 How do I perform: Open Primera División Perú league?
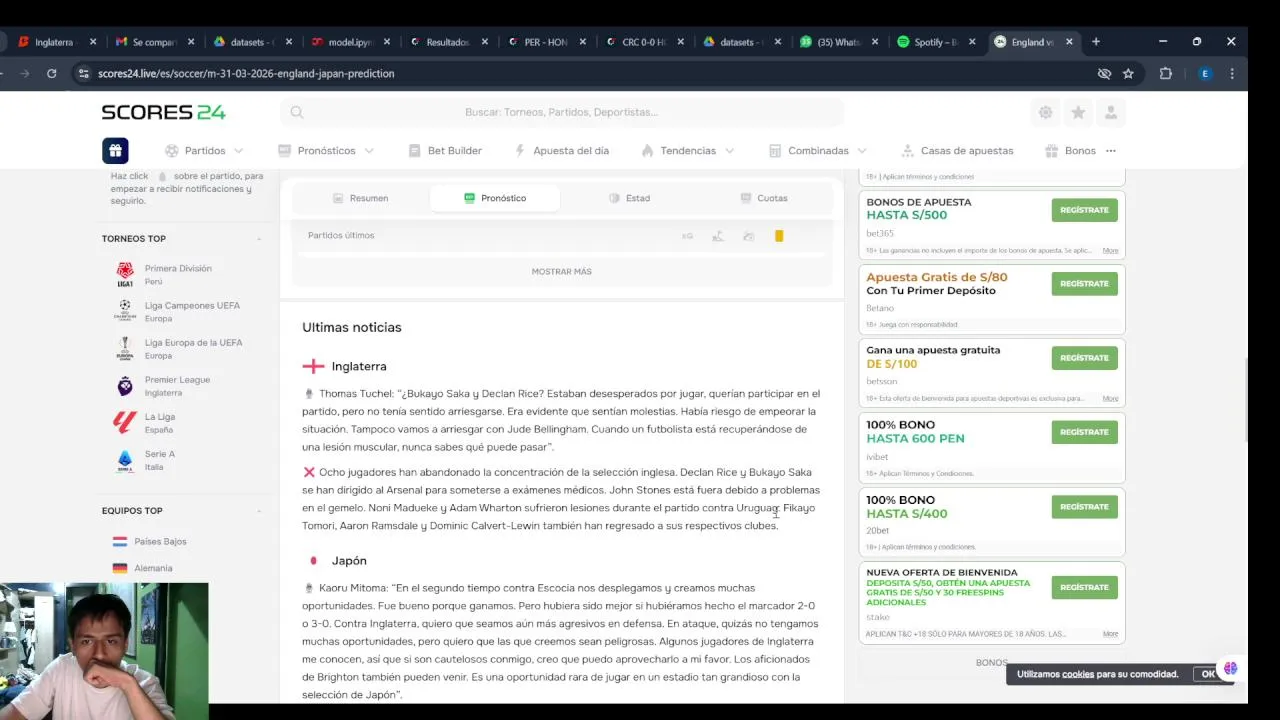[178, 275]
